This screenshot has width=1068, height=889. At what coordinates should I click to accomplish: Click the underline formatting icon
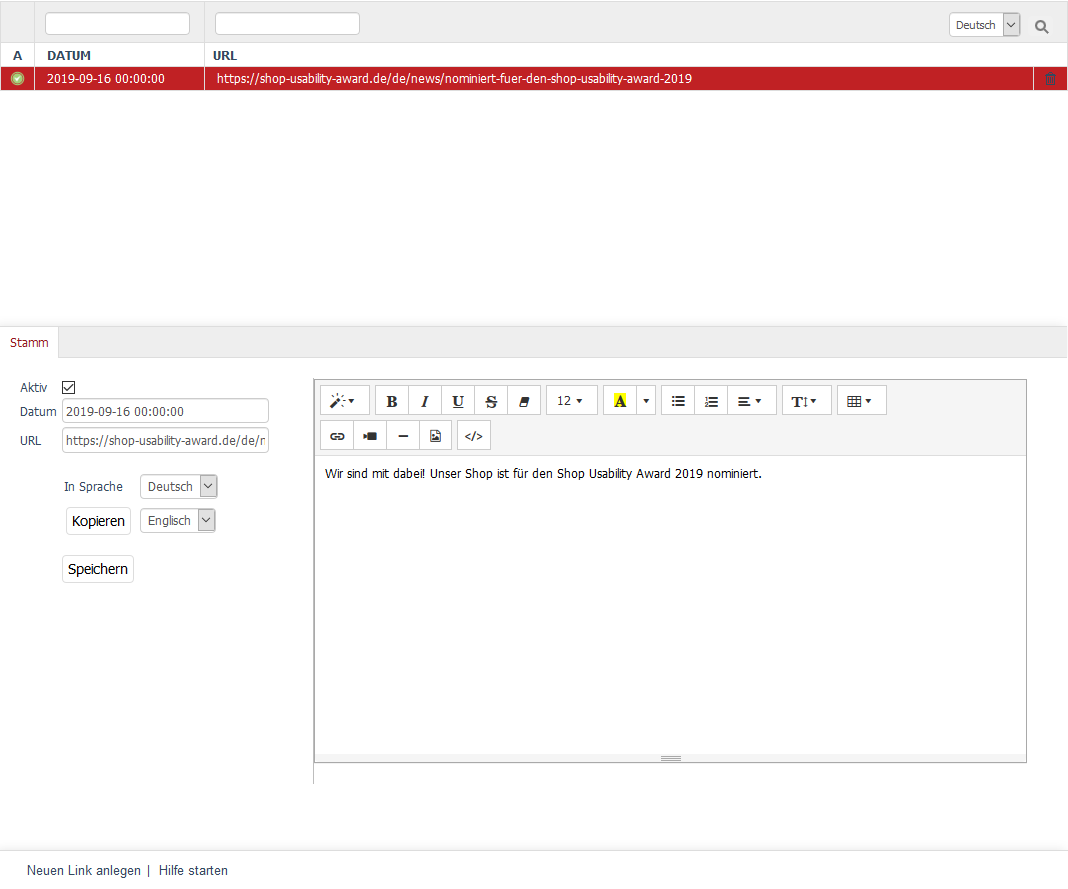tap(458, 401)
